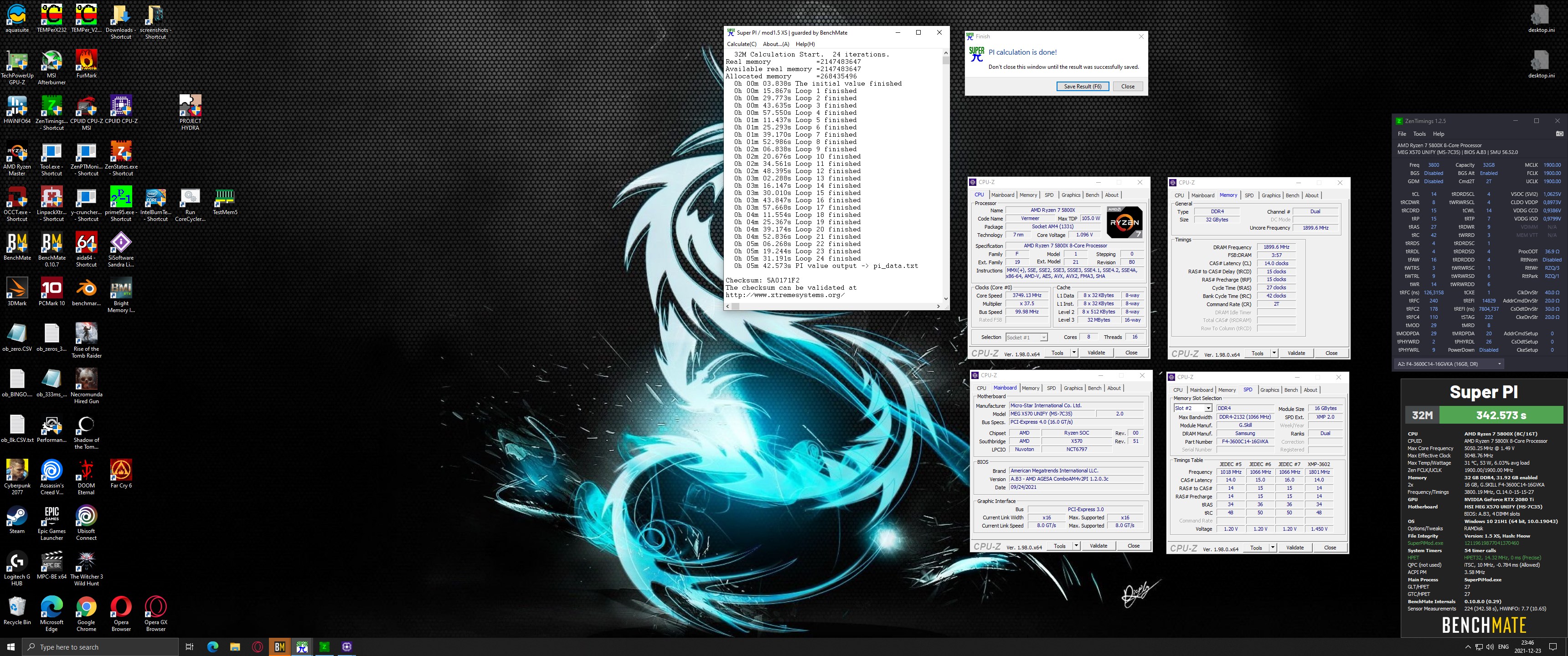Image resolution: width=1568 pixels, height=656 pixels.
Task: Open the BenchMate 0.10.7 desktop icon
Action: pyautogui.click(x=52, y=250)
